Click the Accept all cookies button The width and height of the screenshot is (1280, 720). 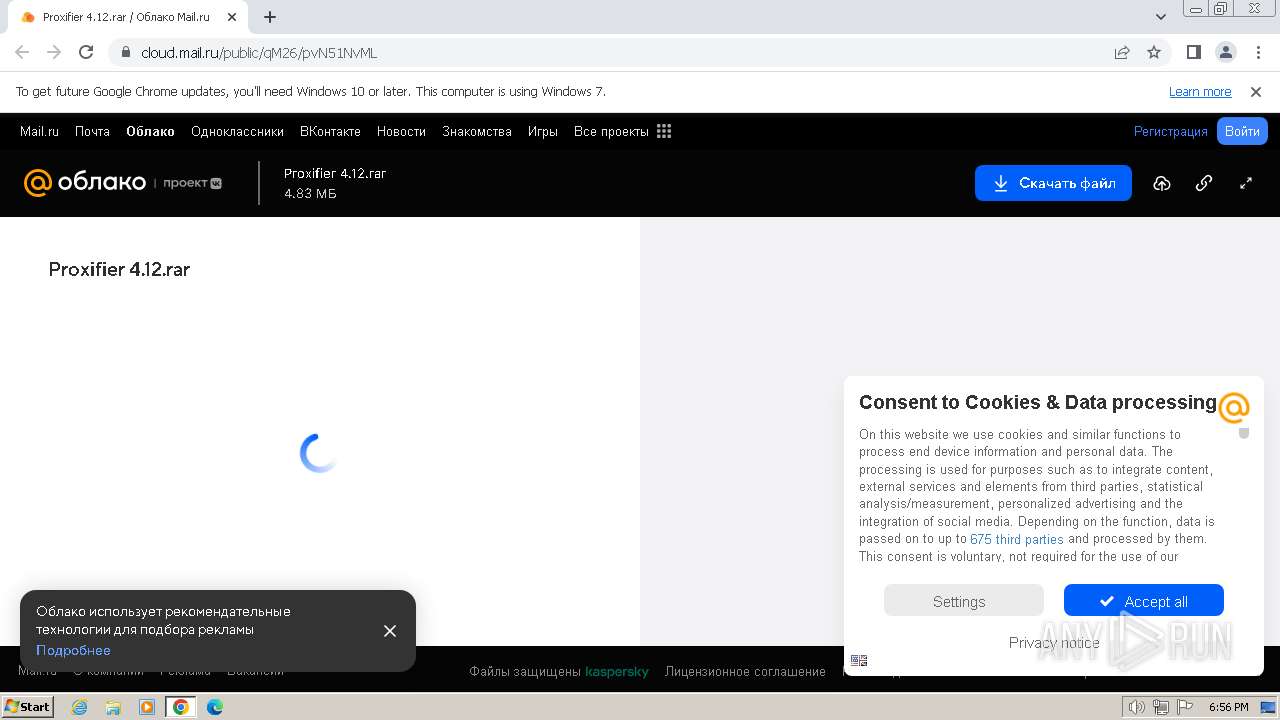pyautogui.click(x=1144, y=601)
